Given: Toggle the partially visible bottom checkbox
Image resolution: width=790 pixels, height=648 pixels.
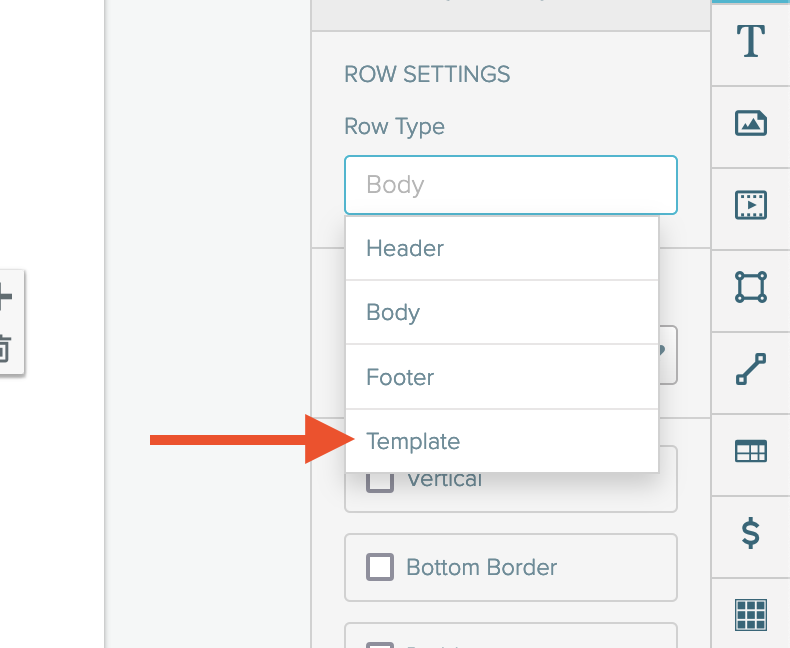Looking at the screenshot, I should tap(380, 644).
